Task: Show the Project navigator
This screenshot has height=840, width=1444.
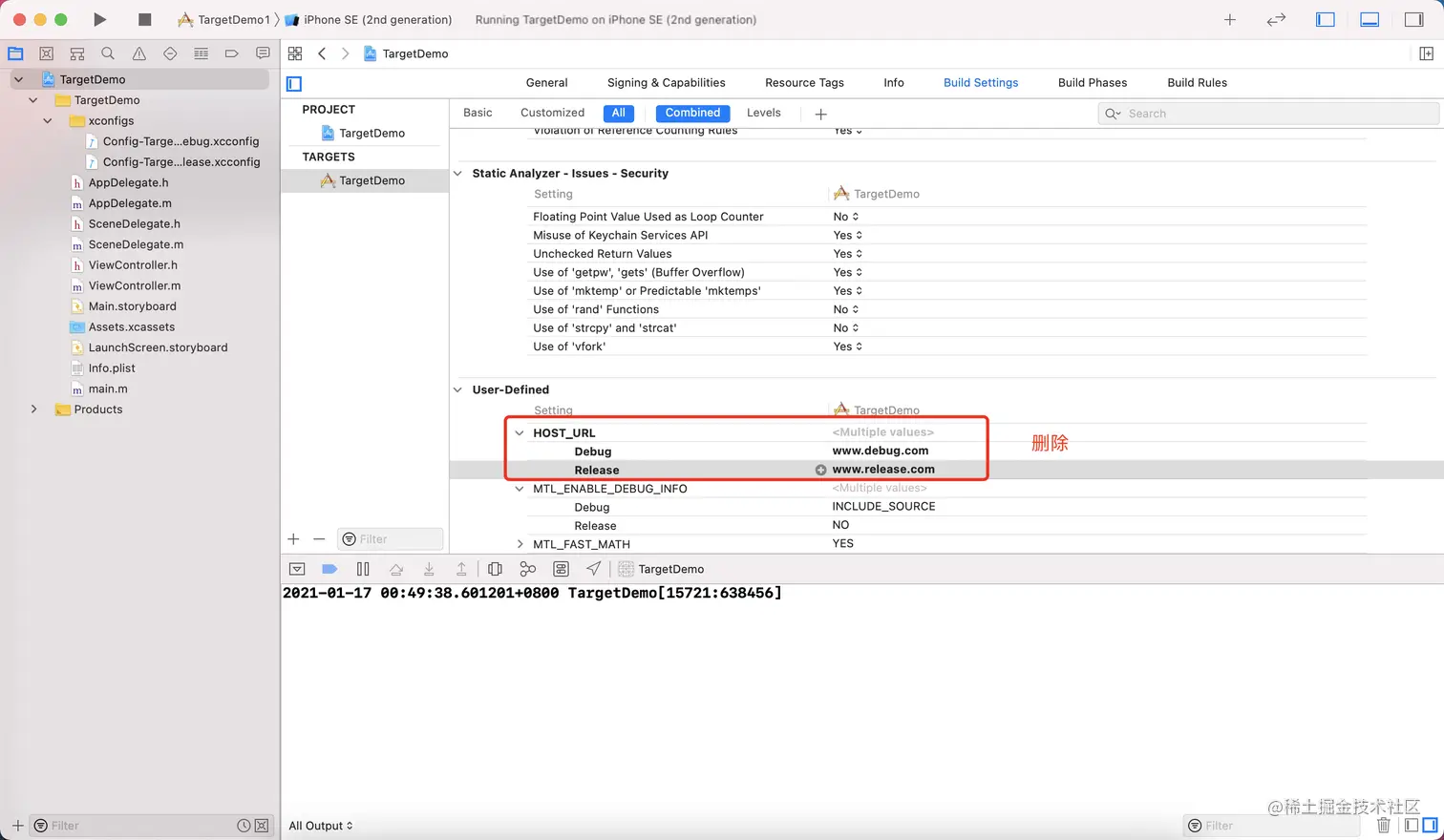Action: tap(15, 53)
